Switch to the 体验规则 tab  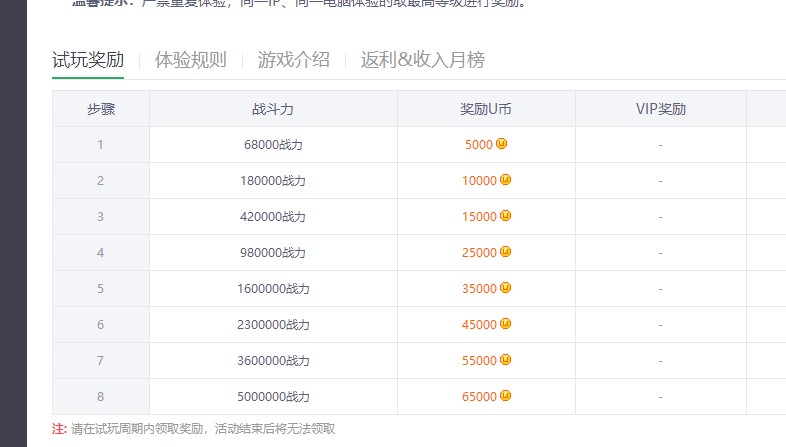tap(191, 60)
